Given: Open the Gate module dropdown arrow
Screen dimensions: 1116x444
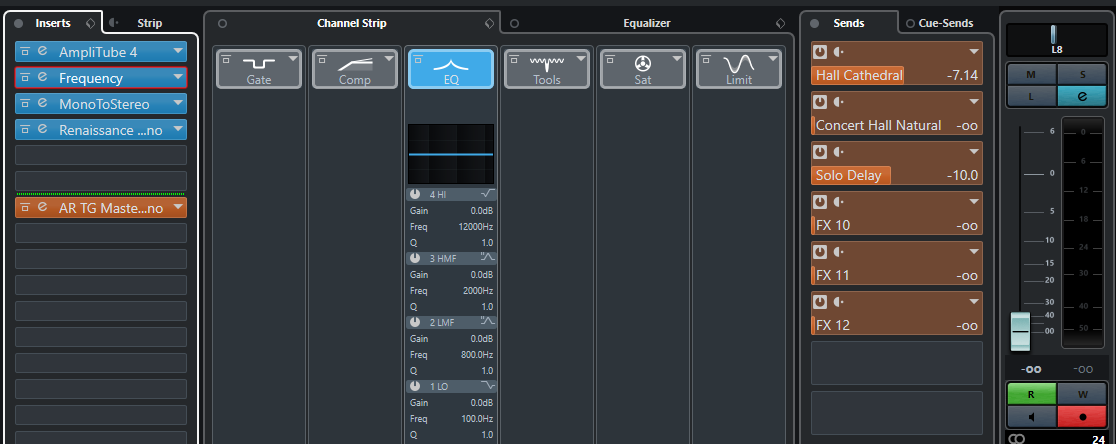Looking at the screenshot, I should (x=293, y=59).
